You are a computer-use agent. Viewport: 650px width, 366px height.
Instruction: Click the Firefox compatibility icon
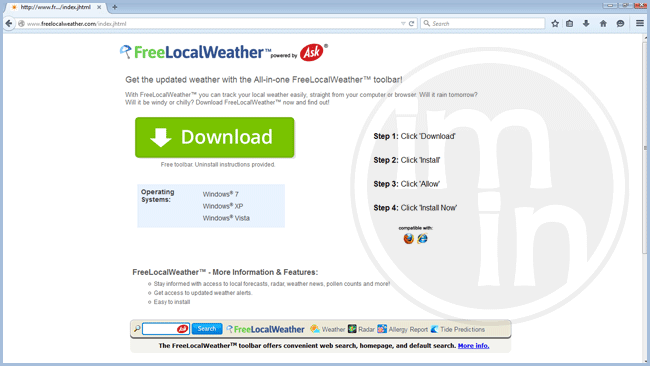coord(409,238)
